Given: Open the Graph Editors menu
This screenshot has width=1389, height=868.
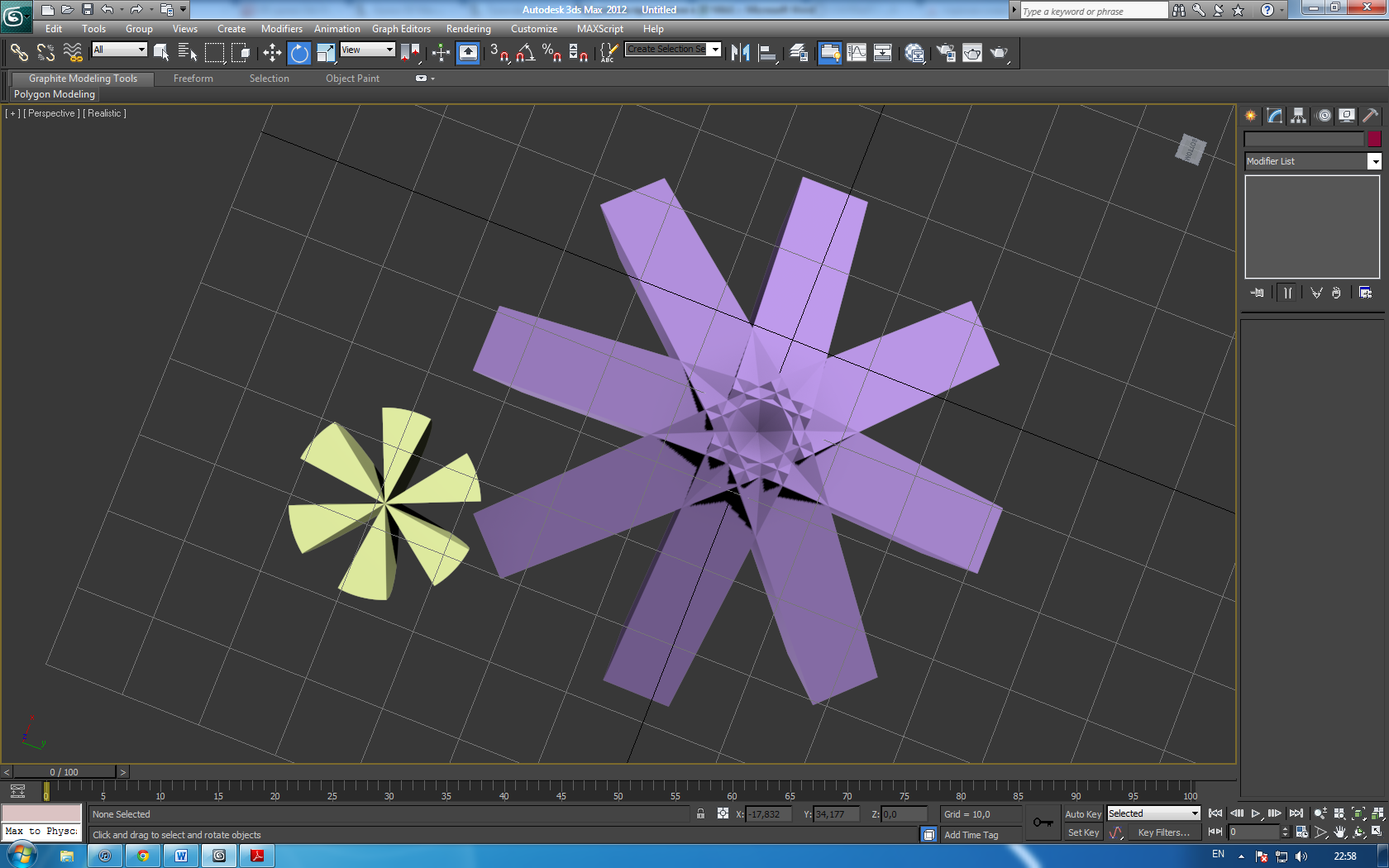Looking at the screenshot, I should pos(401,29).
